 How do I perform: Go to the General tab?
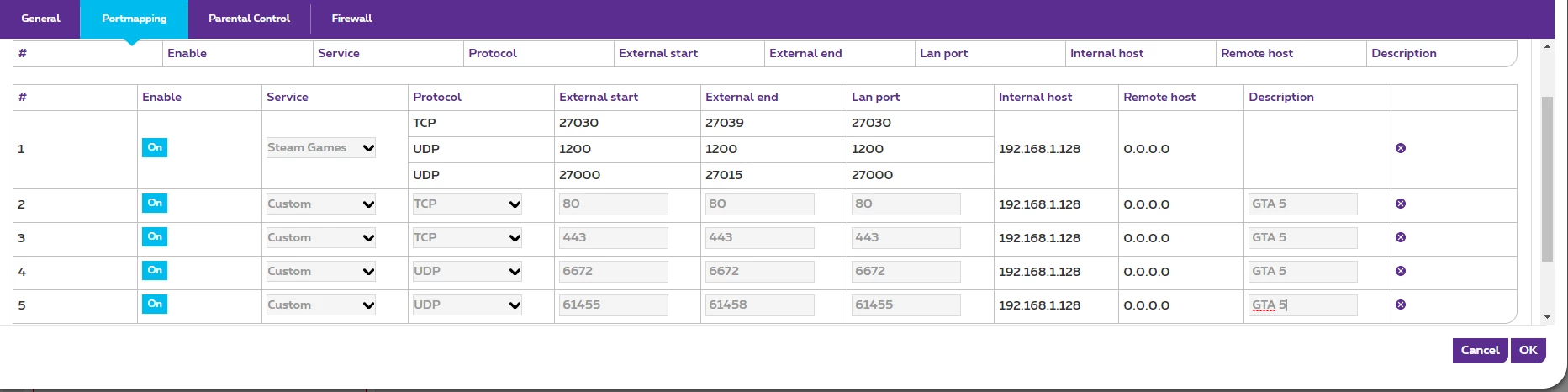click(40, 19)
